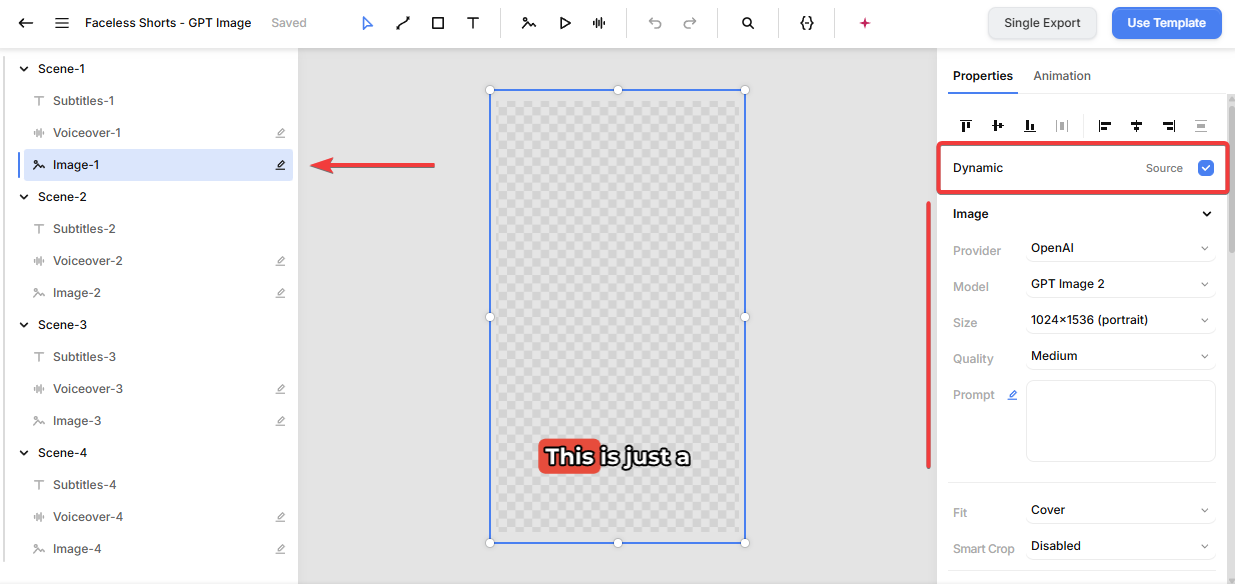1235x584 pixels.
Task: Click the red sparkle AI icon
Action: pyautogui.click(x=865, y=23)
